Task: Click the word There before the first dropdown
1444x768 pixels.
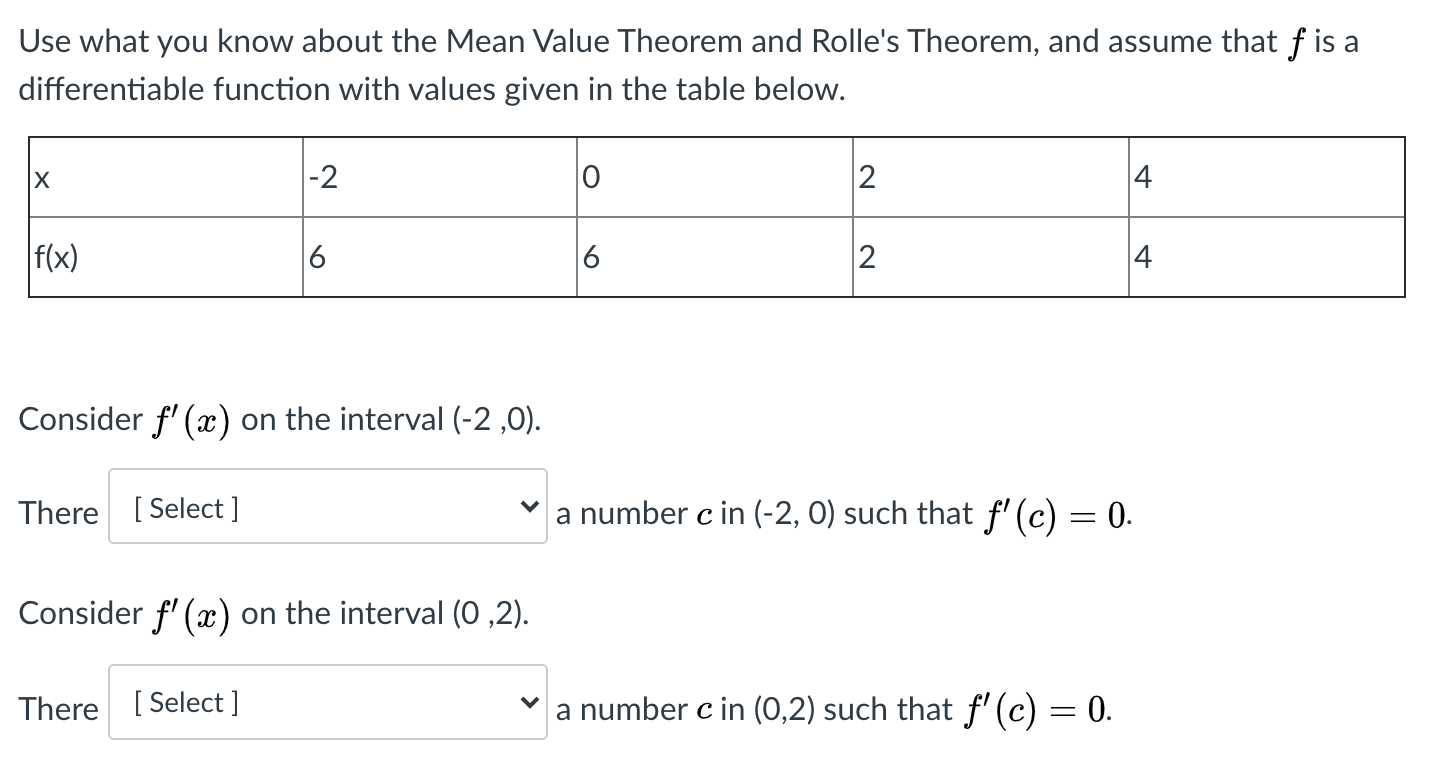Action: pos(58,512)
